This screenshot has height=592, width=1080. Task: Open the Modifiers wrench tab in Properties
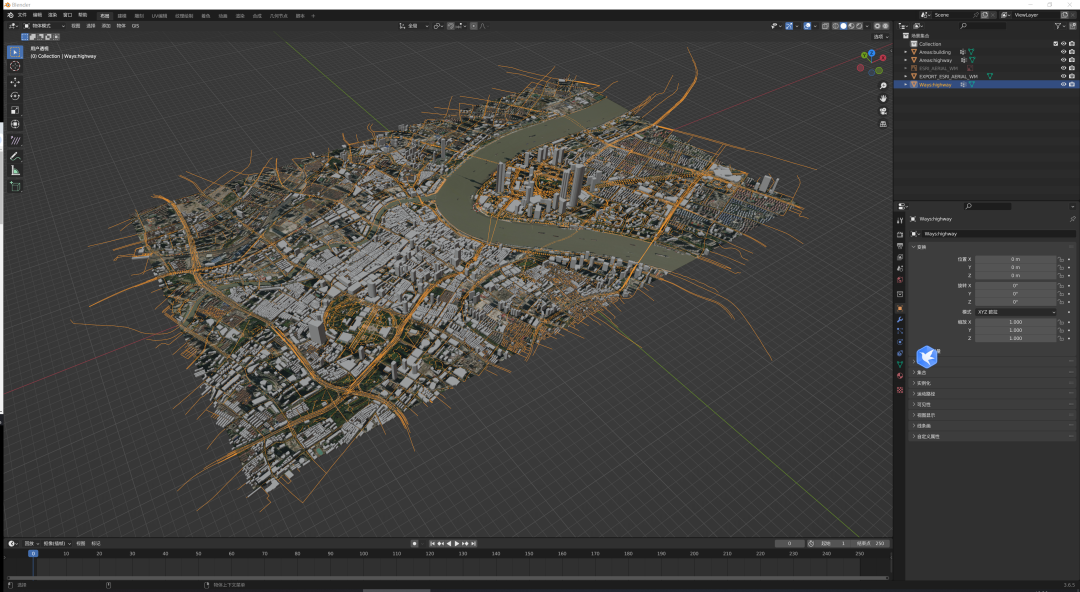click(x=900, y=319)
